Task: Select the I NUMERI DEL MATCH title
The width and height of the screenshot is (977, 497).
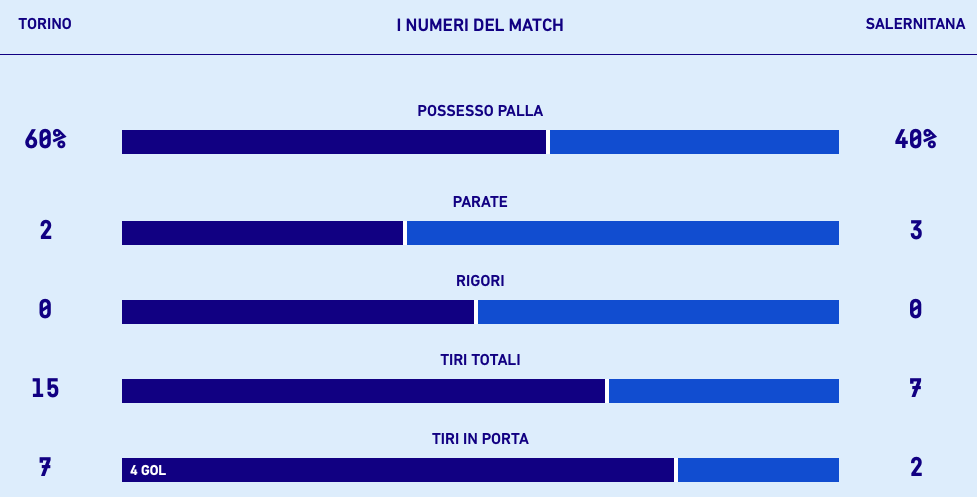Action: click(480, 25)
